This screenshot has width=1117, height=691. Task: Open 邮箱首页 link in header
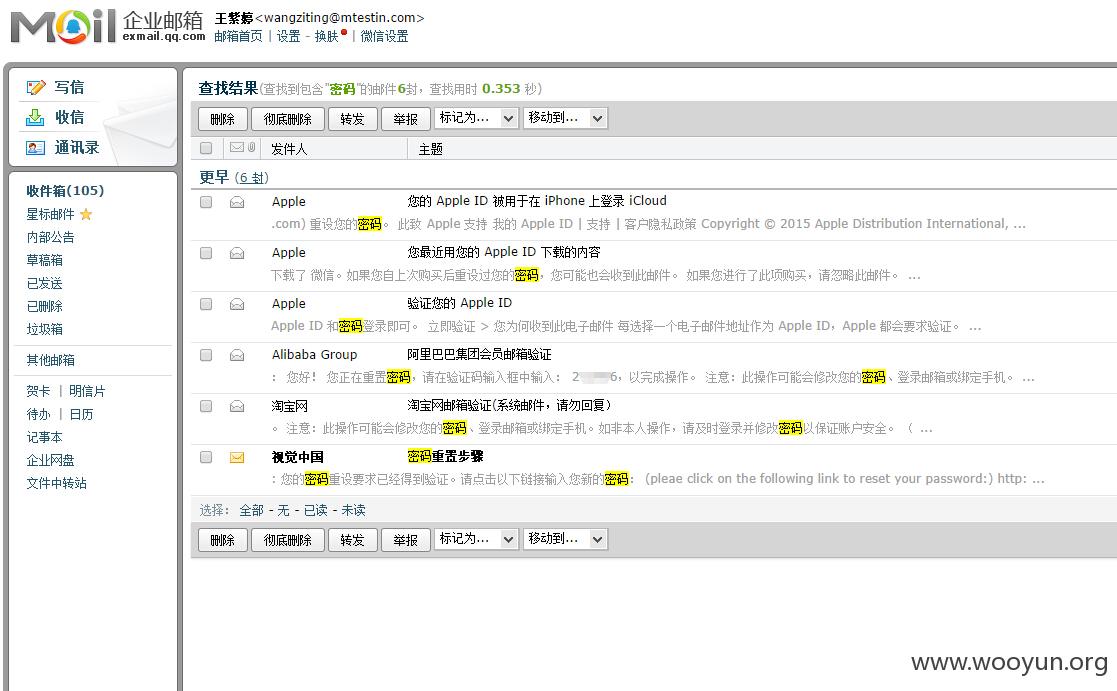(x=238, y=36)
